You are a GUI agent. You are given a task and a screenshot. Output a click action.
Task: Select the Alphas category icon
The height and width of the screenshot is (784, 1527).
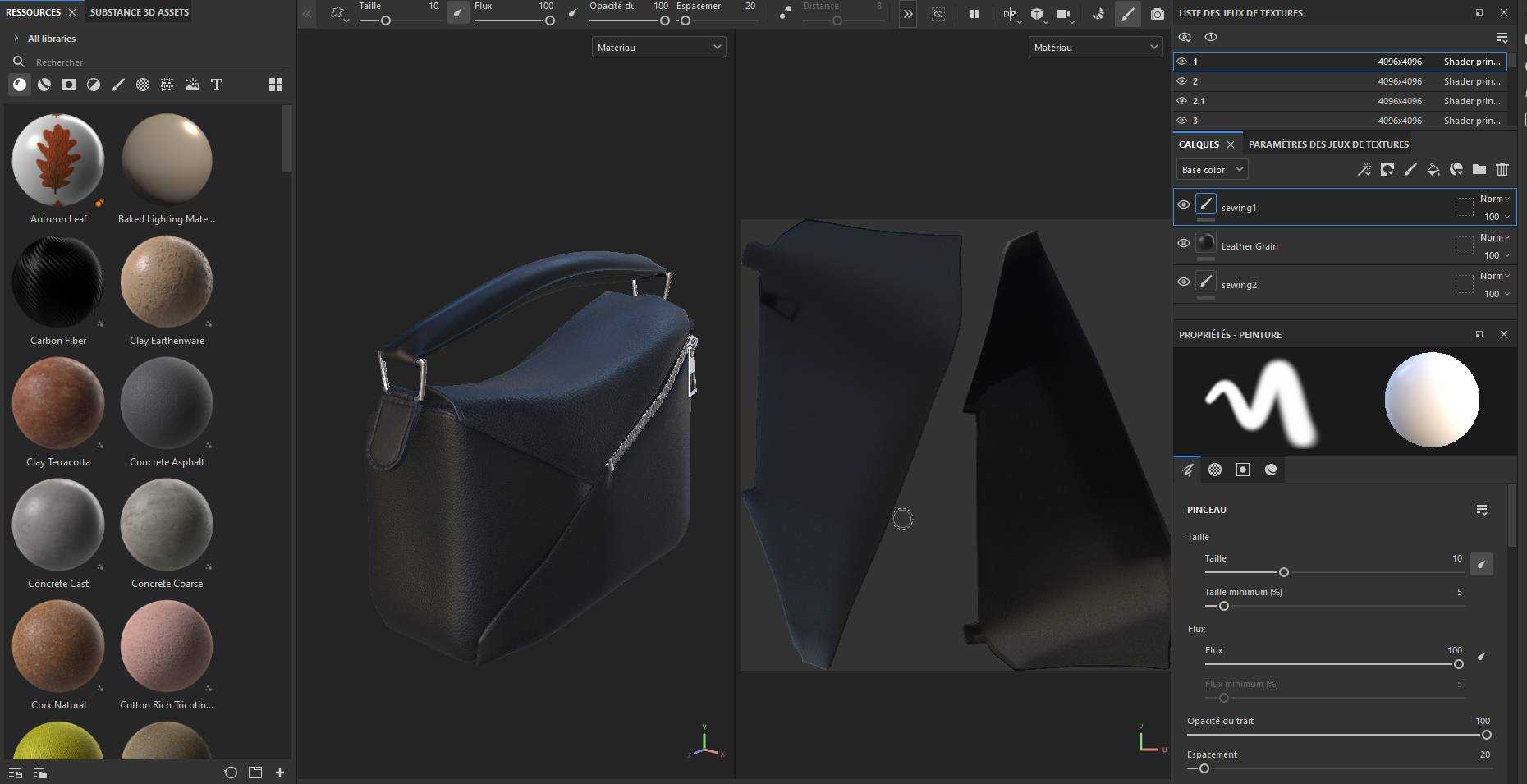(143, 85)
